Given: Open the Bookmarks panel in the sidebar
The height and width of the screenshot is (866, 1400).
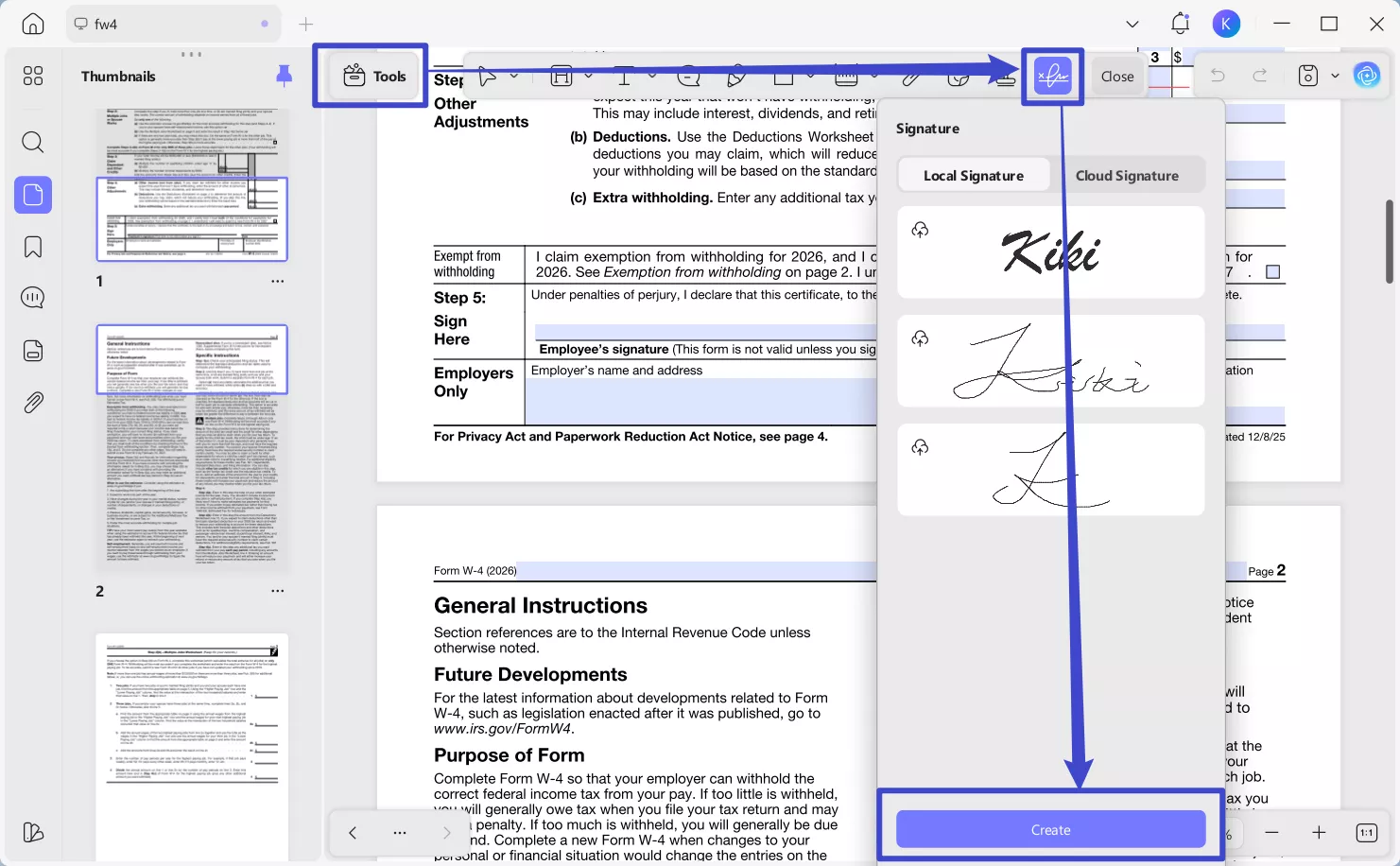Looking at the screenshot, I should [x=32, y=246].
